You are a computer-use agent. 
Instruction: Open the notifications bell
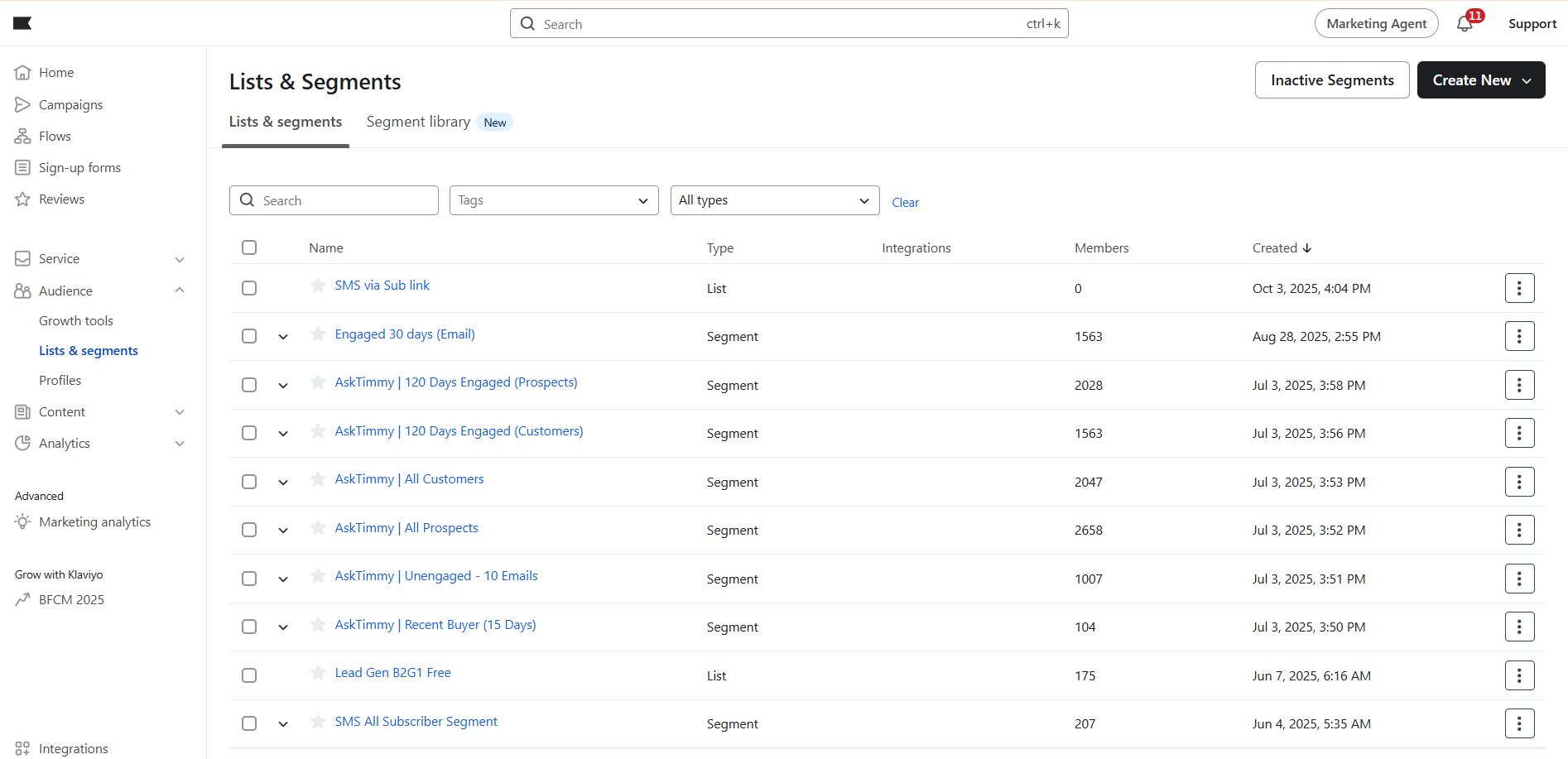click(1465, 23)
